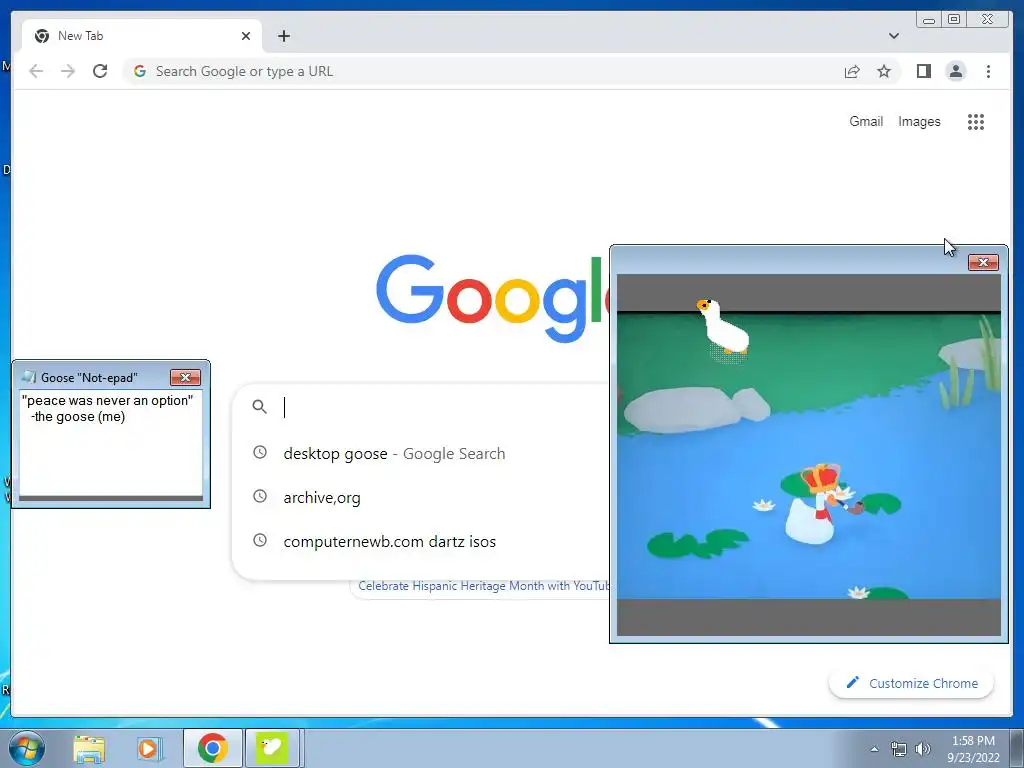Viewport: 1024px width, 768px height.
Task: Click the network tray icon
Action: pos(899,749)
